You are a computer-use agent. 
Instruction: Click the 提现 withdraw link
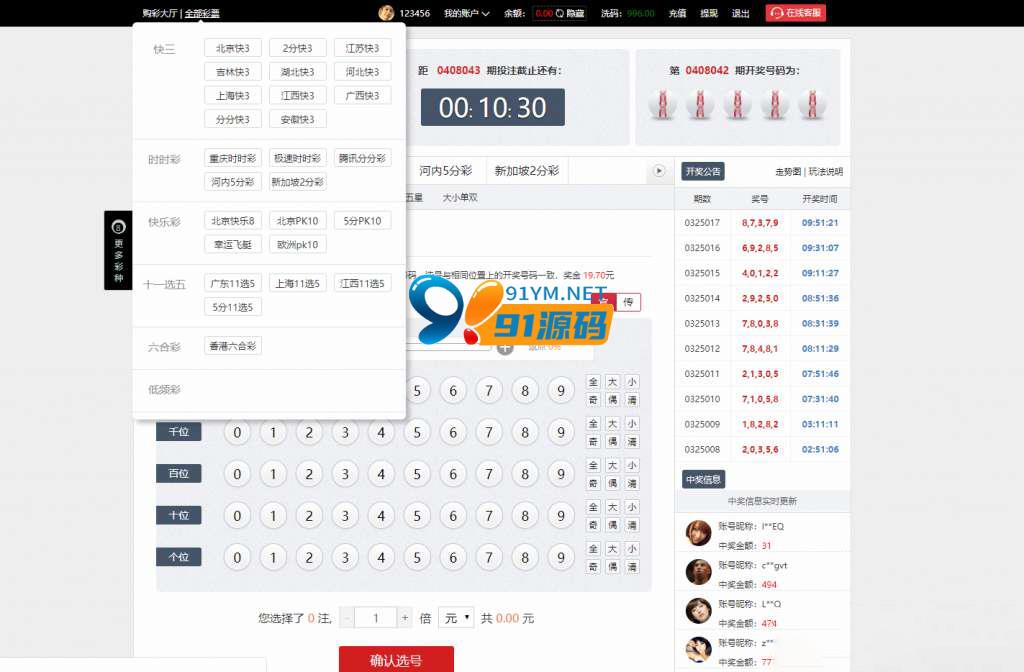tap(709, 13)
